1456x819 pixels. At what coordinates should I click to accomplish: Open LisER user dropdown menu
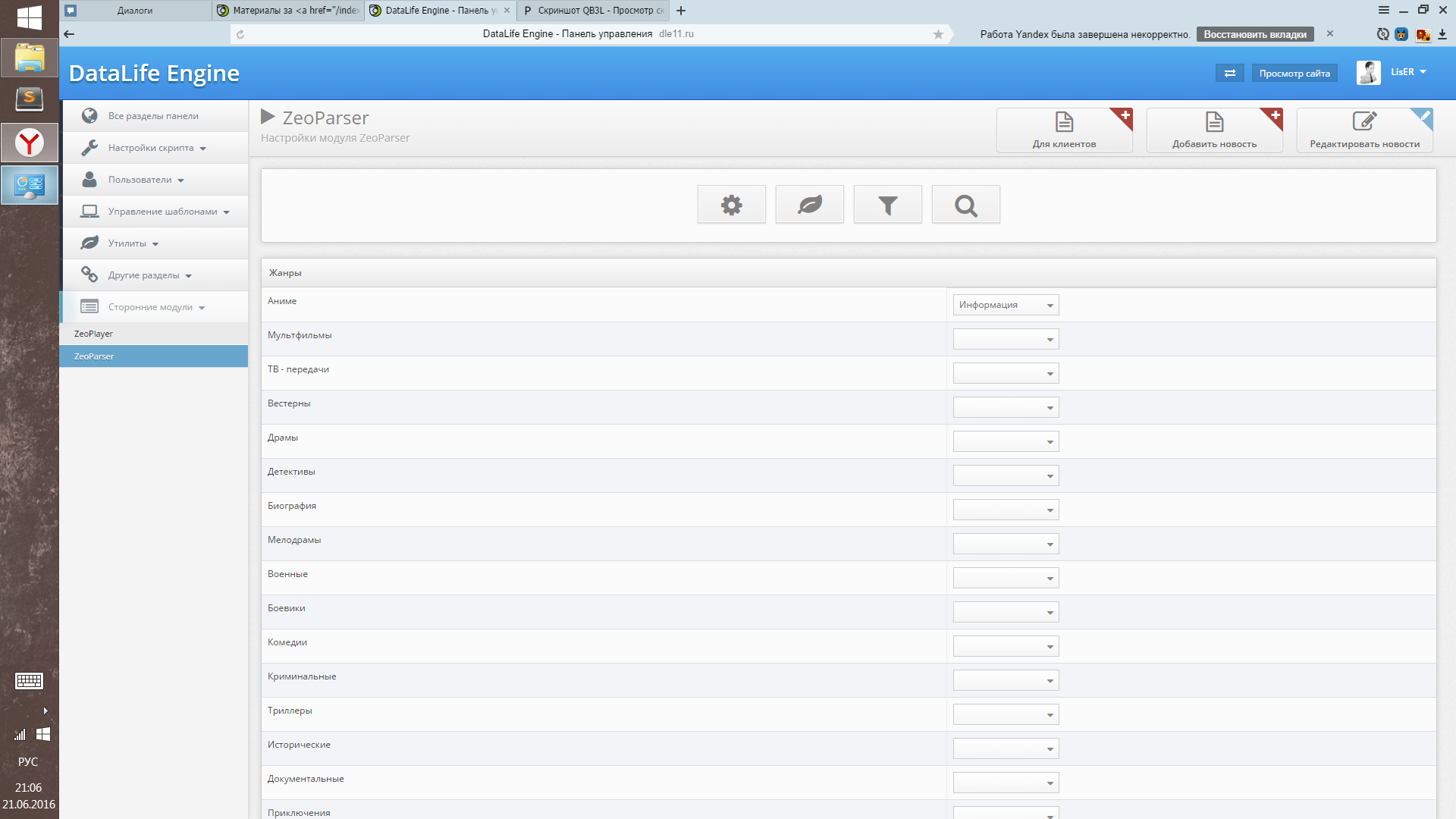pyautogui.click(x=1408, y=72)
